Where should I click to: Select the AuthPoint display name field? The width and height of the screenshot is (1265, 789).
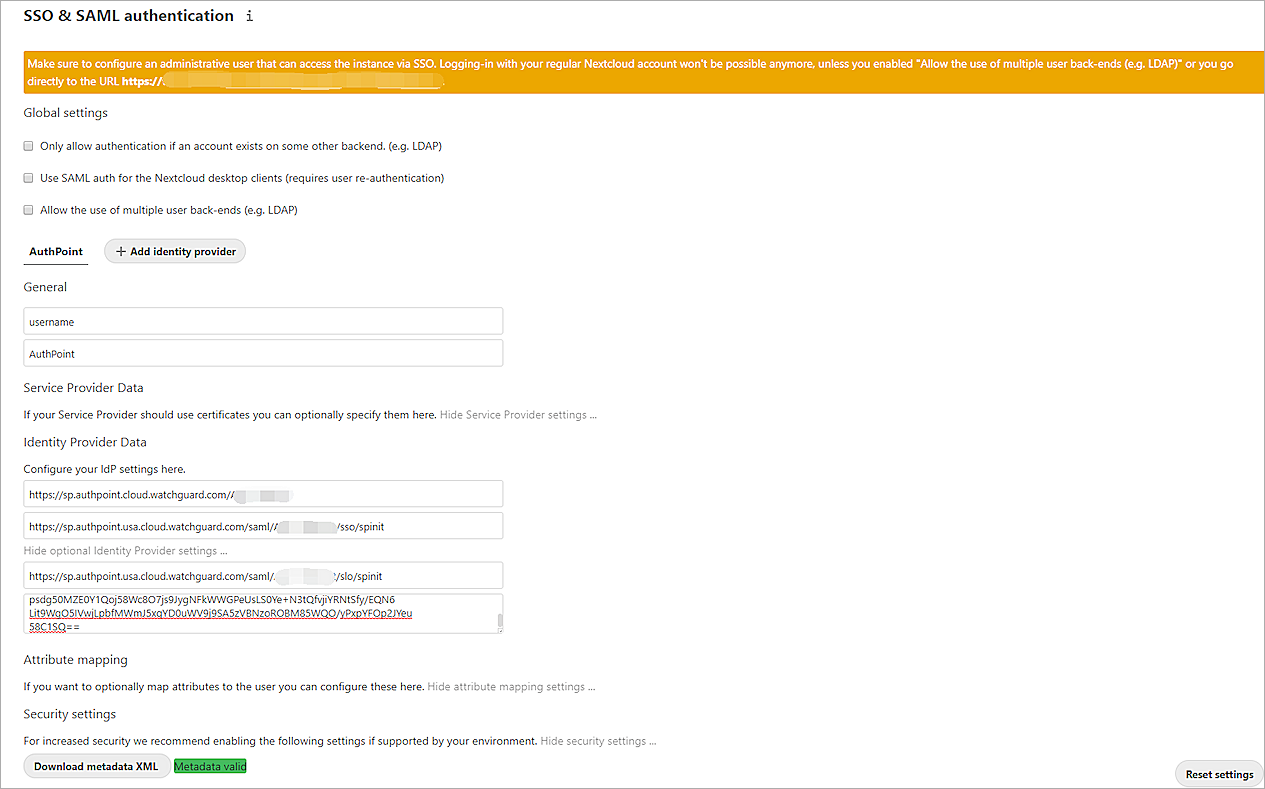[x=263, y=352]
